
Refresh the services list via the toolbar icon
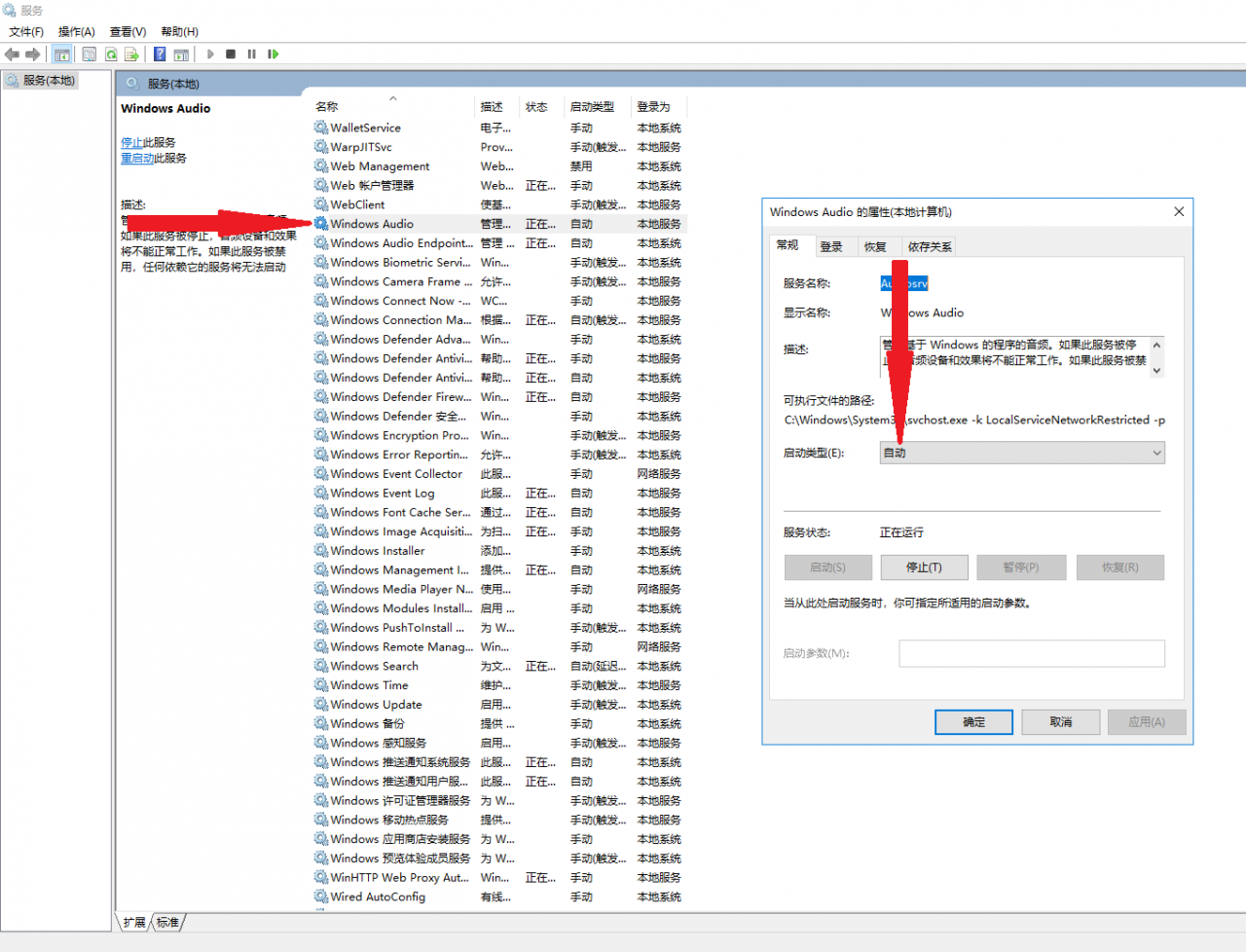[x=111, y=55]
